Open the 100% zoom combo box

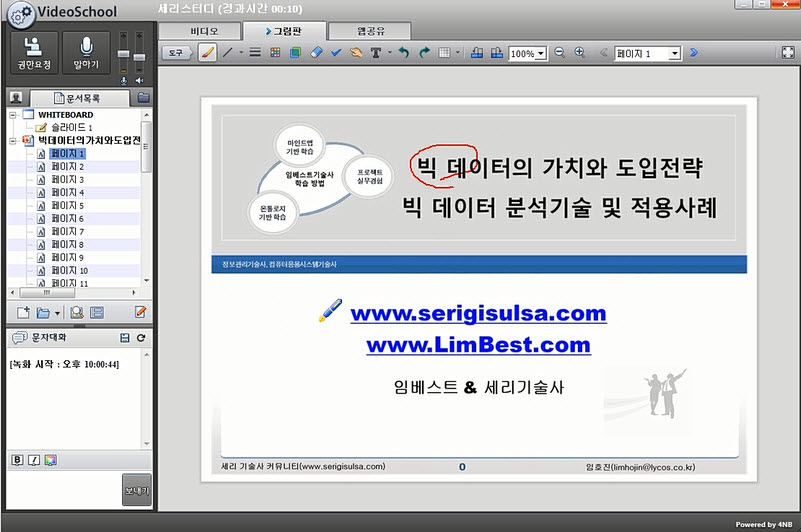tap(528, 54)
